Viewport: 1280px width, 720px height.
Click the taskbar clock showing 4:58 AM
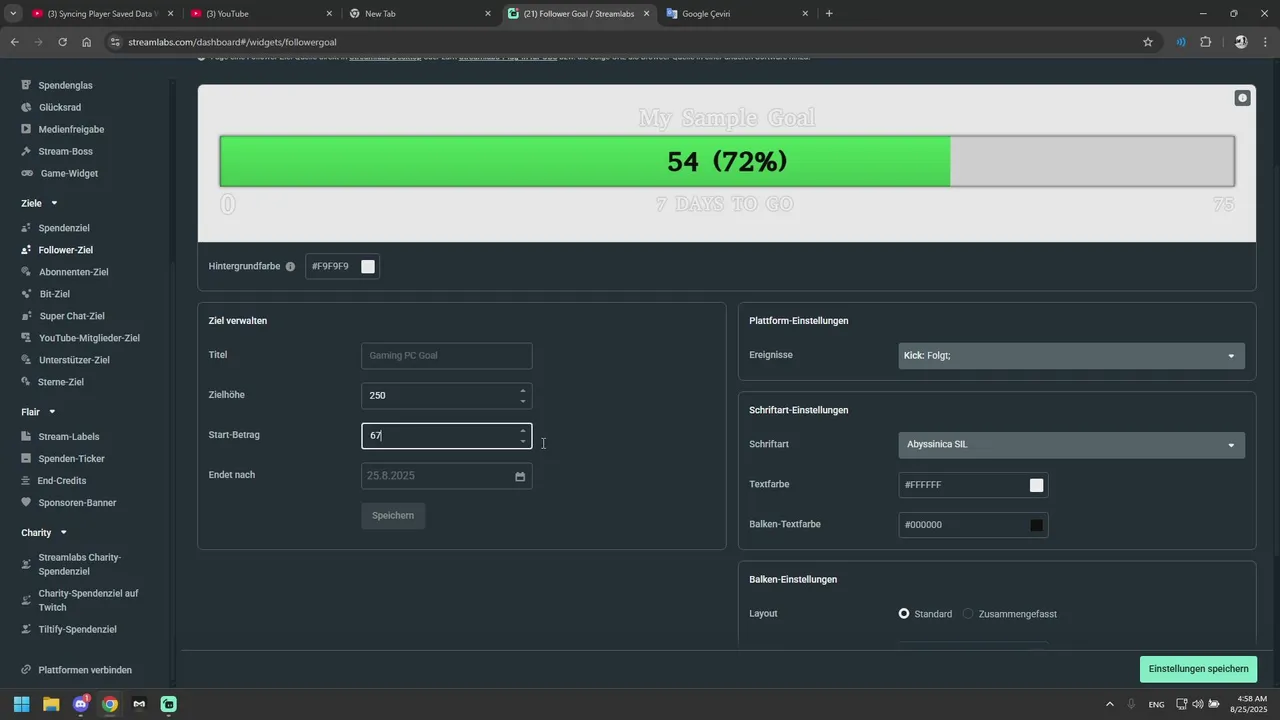(x=1251, y=704)
